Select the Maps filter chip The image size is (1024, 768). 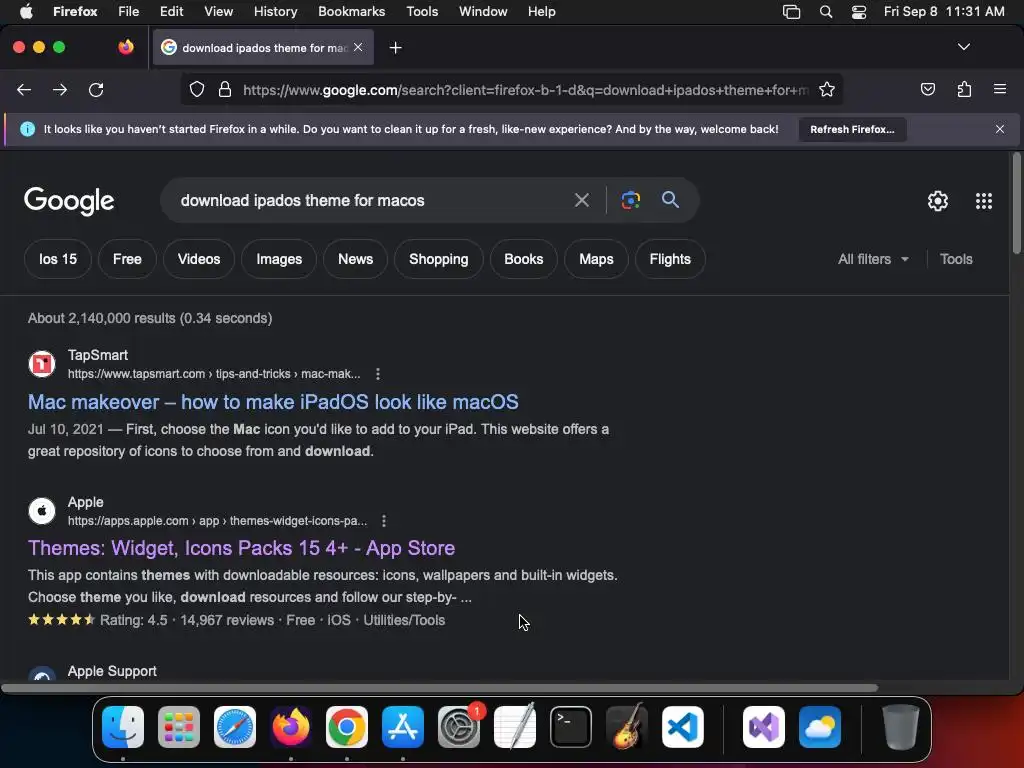tap(596, 259)
